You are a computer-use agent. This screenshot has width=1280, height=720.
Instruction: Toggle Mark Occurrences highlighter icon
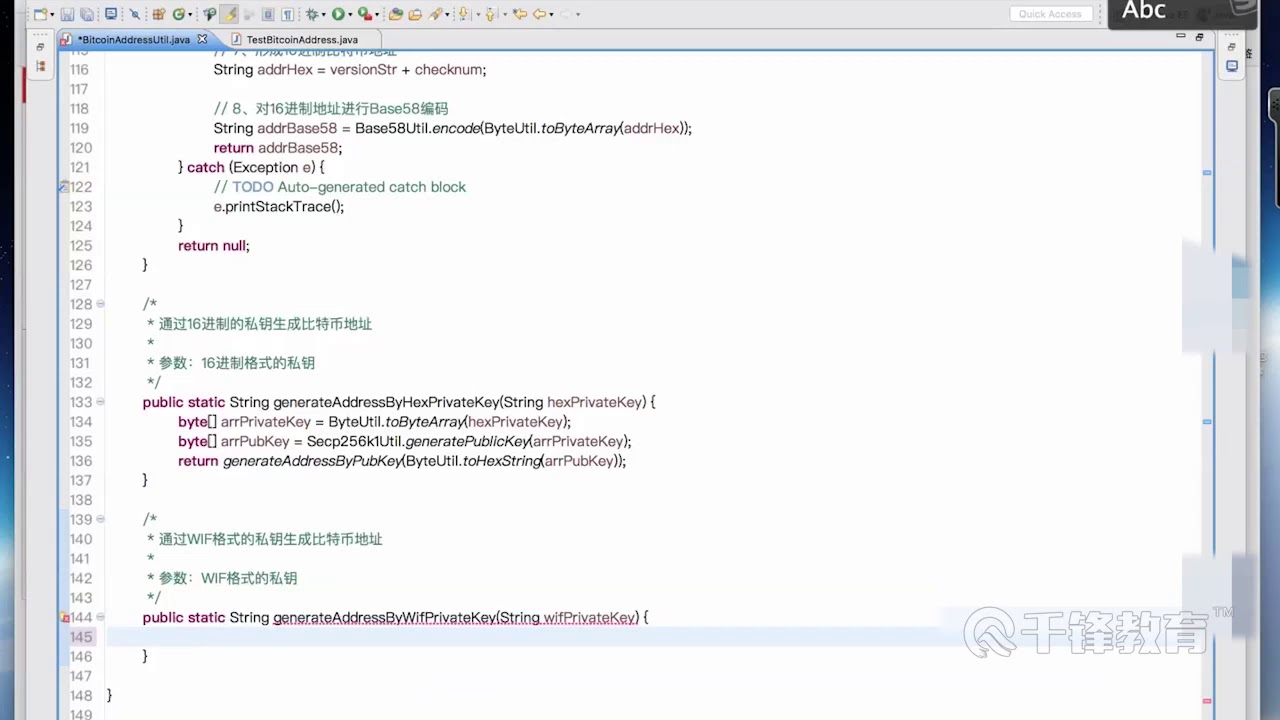pos(230,14)
